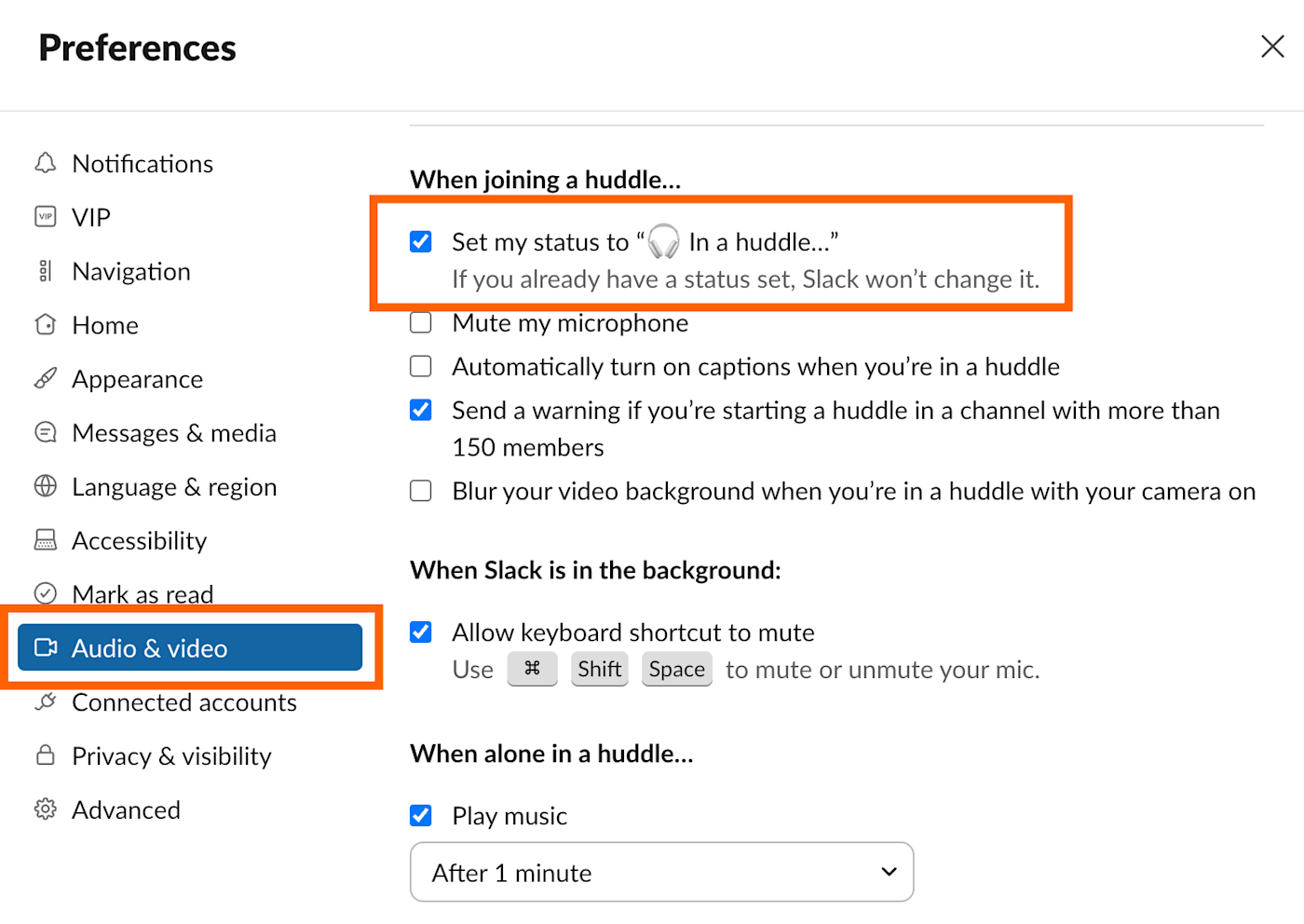Uncheck the huddle status checkbox

(421, 242)
